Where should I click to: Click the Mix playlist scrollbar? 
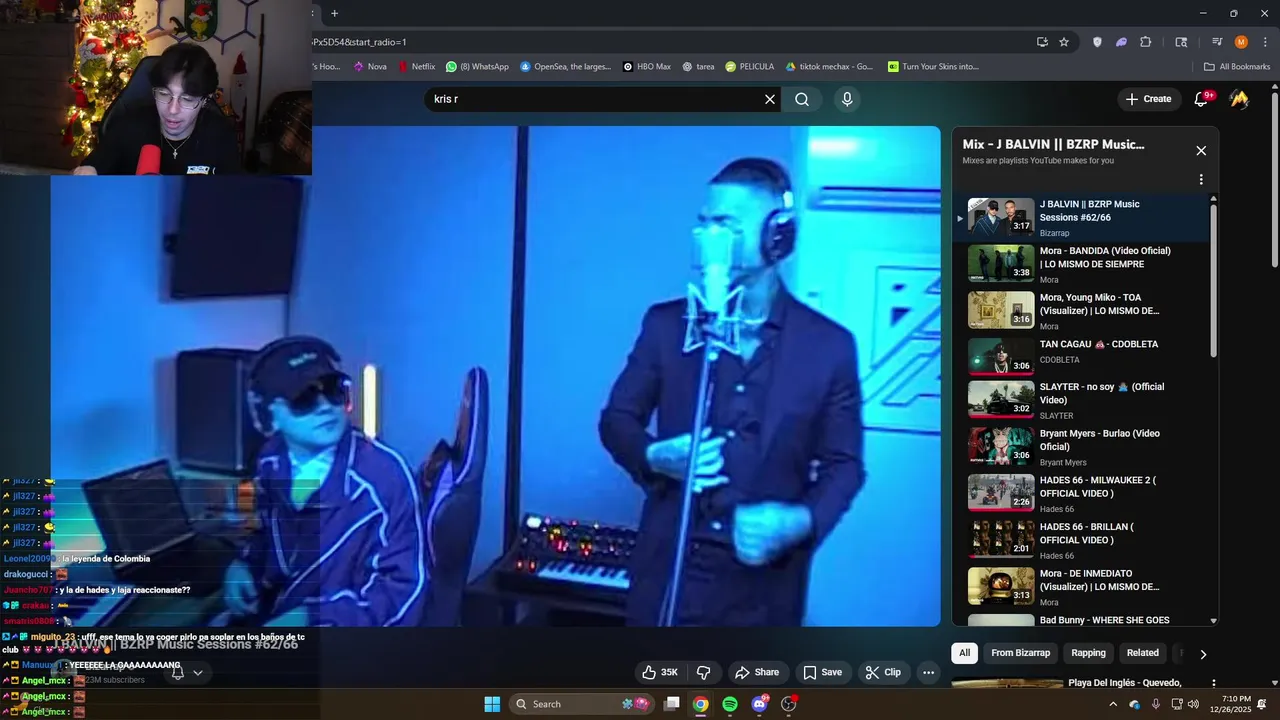(1214, 281)
